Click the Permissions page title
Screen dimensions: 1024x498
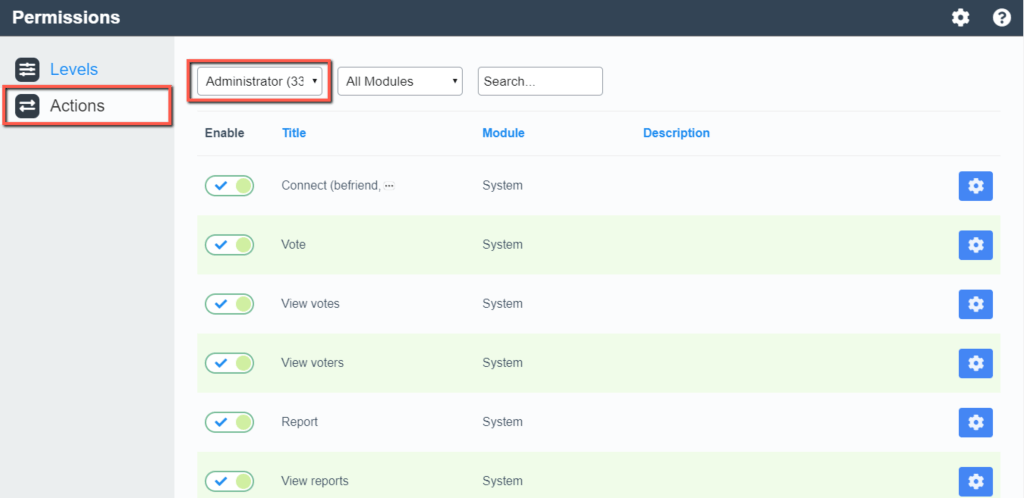66,18
